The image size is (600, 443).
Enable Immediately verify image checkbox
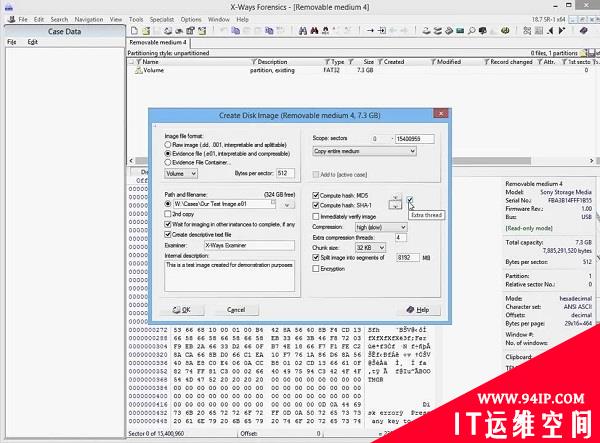click(316, 217)
